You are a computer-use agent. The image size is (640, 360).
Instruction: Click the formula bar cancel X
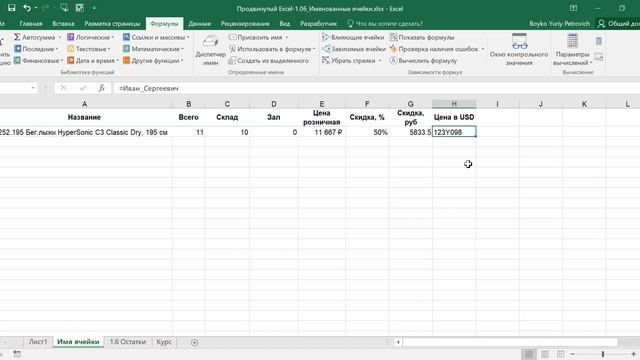(x=63, y=88)
